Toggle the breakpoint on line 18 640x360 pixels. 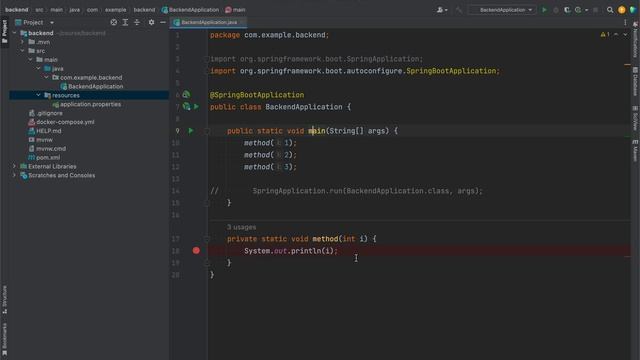[x=196, y=250]
